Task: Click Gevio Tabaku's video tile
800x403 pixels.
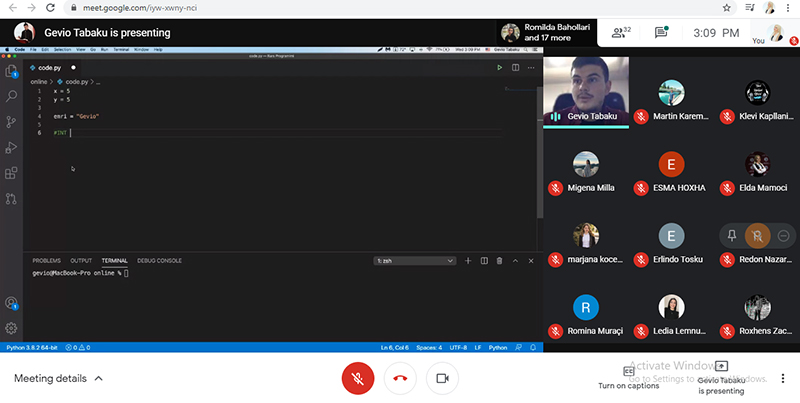Action: pos(586,92)
